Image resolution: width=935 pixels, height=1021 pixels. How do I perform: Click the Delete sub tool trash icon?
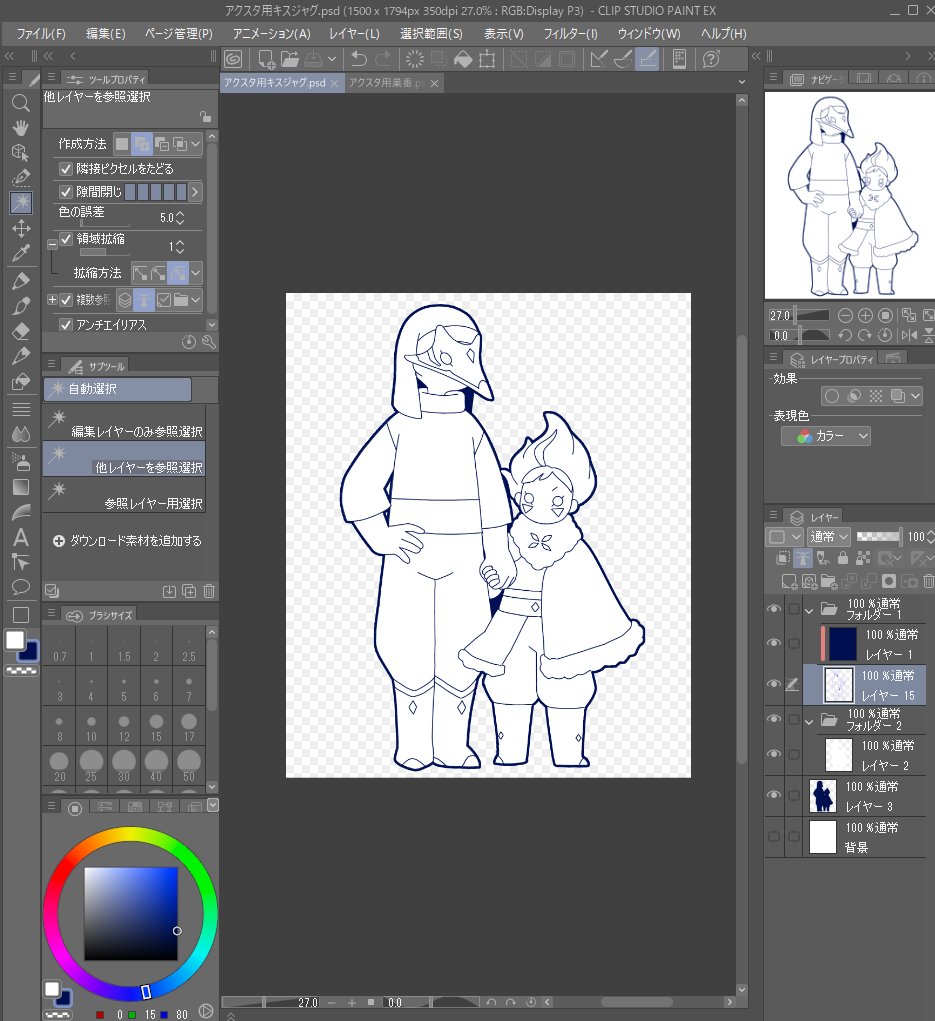click(209, 591)
